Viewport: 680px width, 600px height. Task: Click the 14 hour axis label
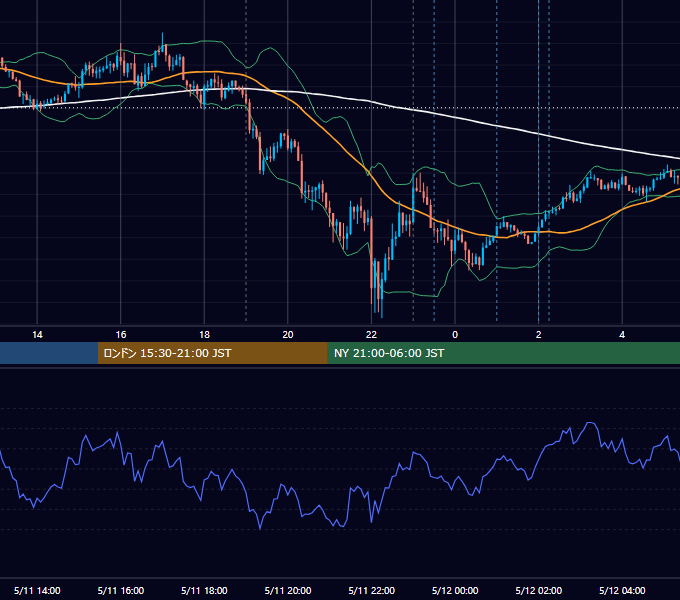click(37, 335)
